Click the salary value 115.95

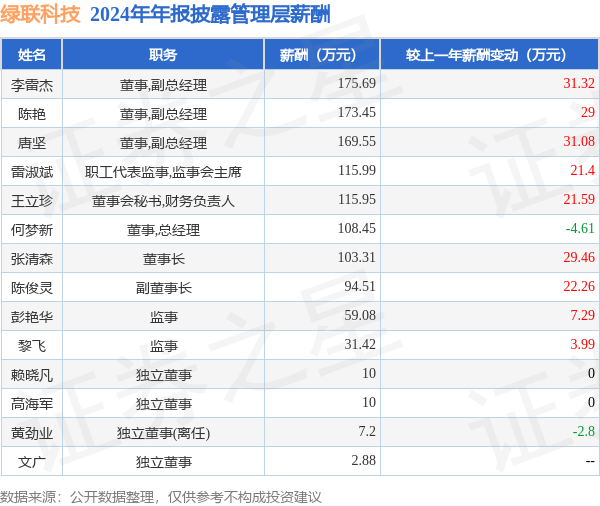tap(357, 199)
